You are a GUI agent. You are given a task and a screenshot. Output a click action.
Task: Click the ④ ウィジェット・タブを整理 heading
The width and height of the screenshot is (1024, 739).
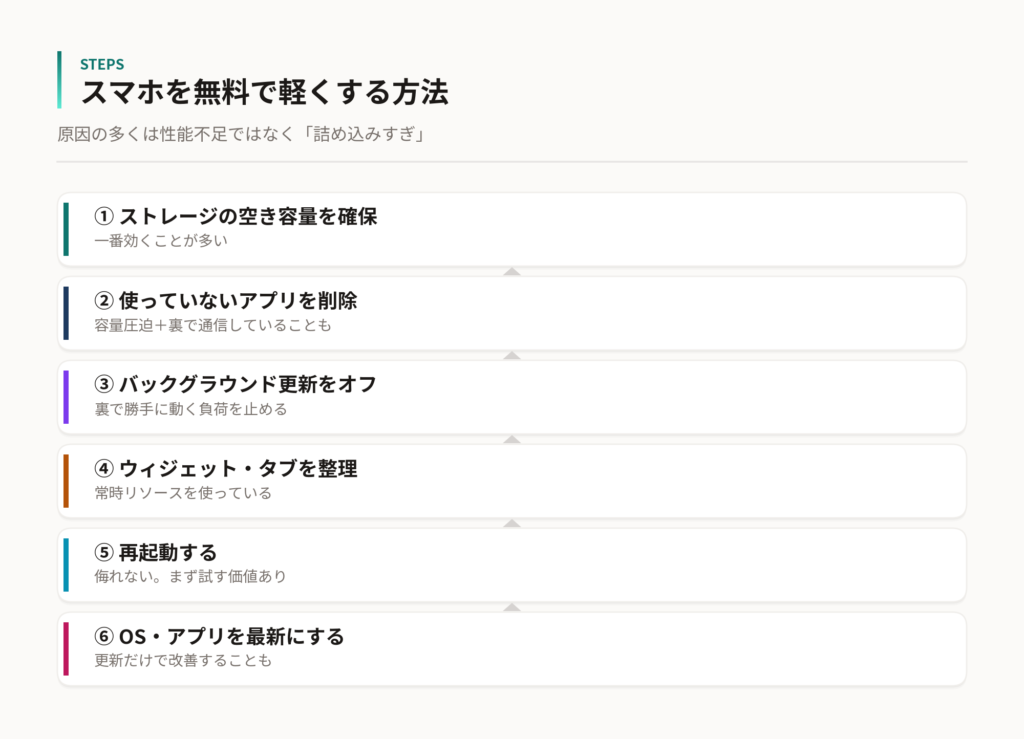225,468
